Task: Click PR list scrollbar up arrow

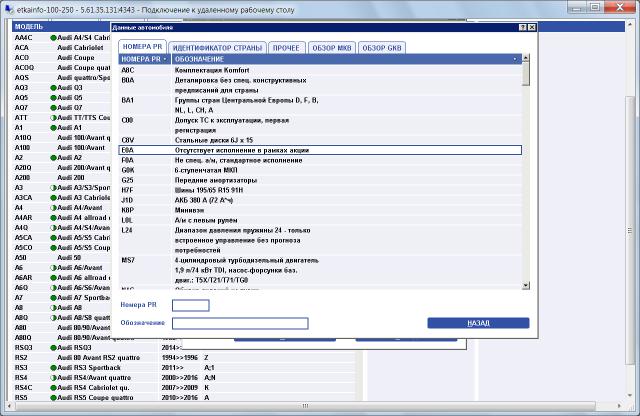Action: point(526,58)
